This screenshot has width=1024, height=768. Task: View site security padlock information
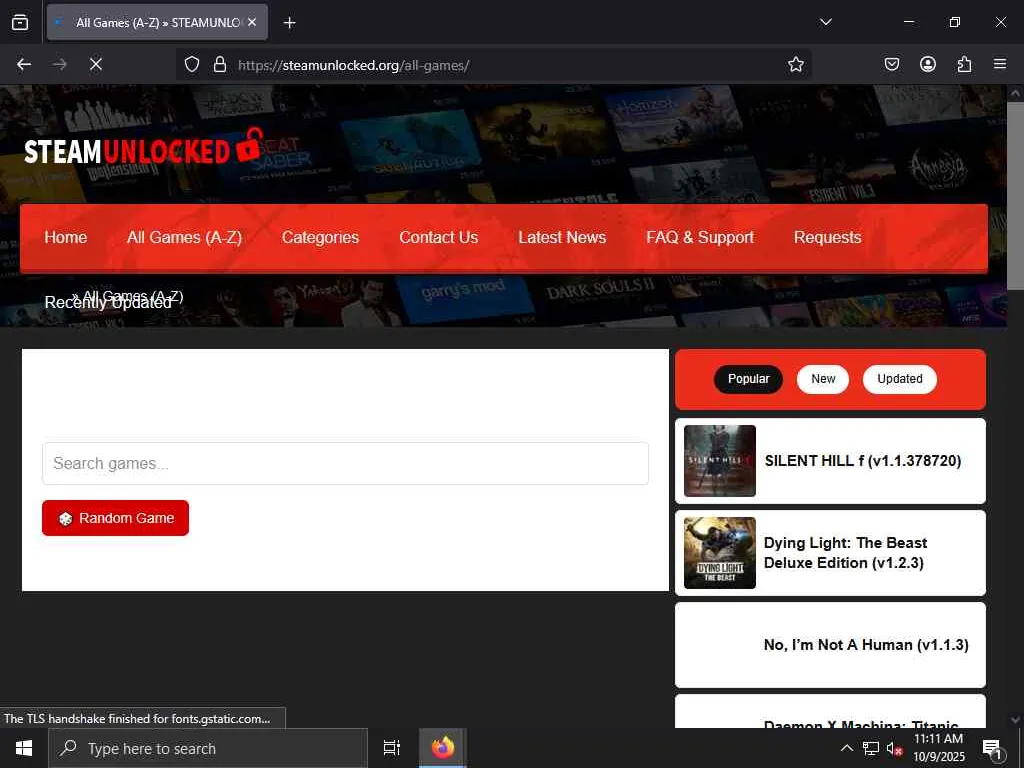pyautogui.click(x=220, y=64)
